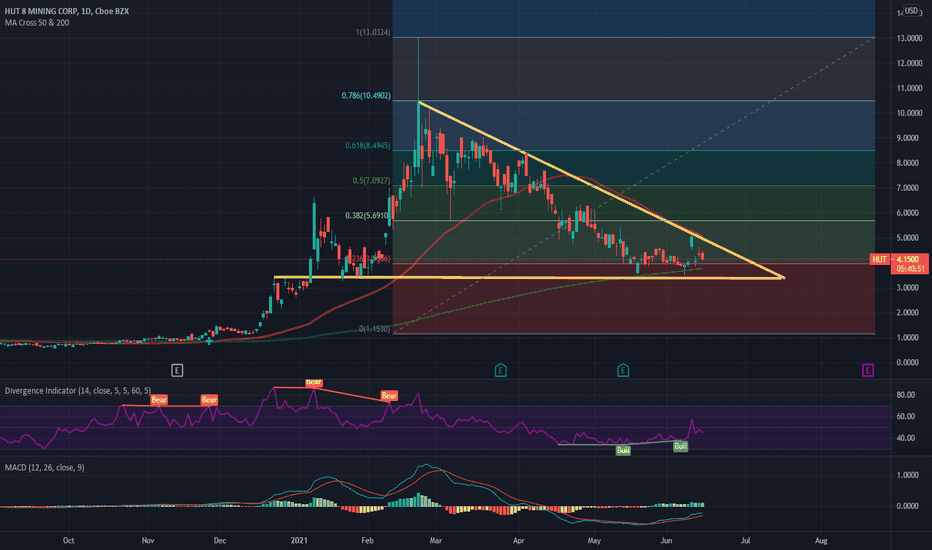932x550 pixels.
Task: Click the Jul label on the time axis
Action: click(745, 540)
